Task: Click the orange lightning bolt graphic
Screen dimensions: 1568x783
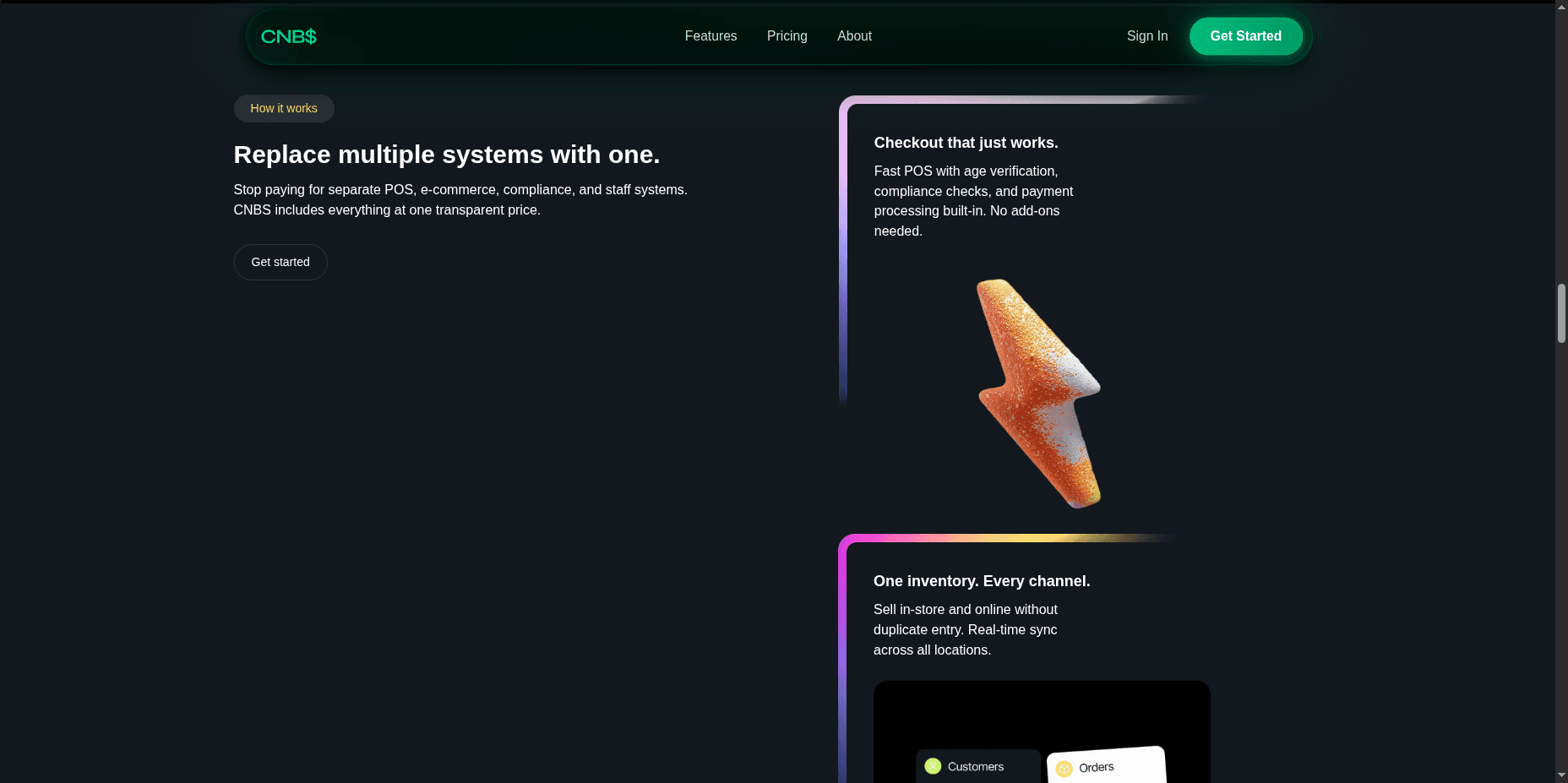Action: [1039, 394]
